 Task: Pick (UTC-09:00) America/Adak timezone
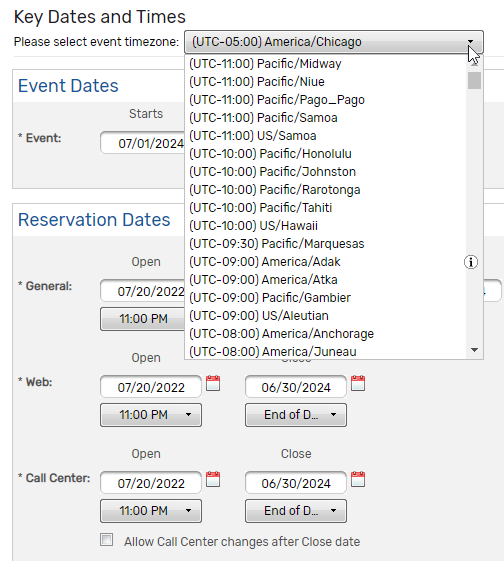tap(326, 262)
